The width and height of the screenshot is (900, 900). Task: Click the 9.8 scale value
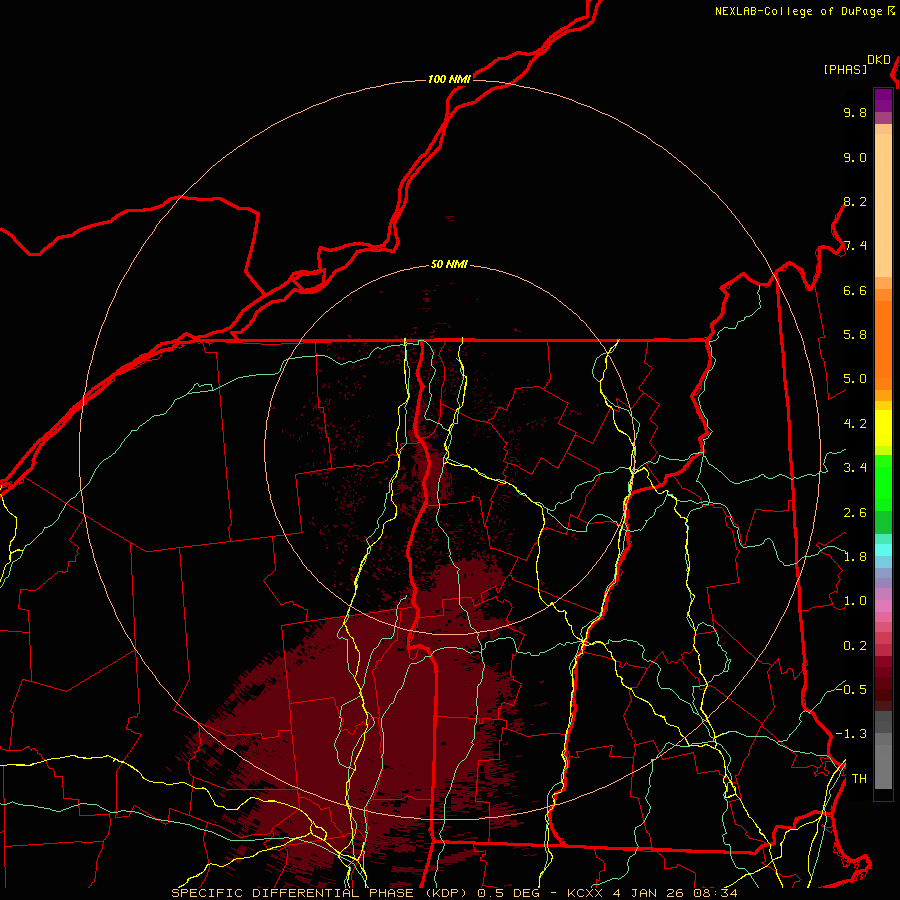tap(855, 112)
